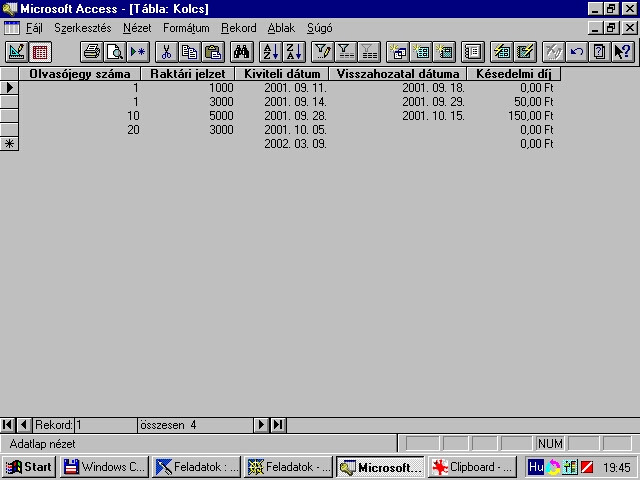Click the Olvasójegy cell with 20

(80, 130)
